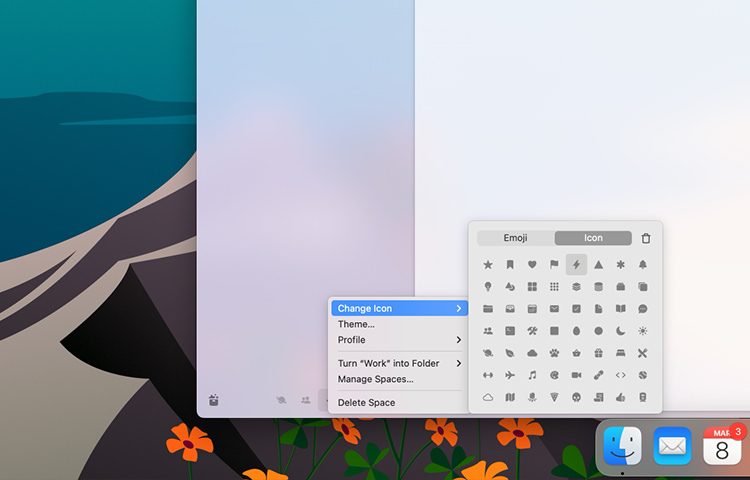Pick the heart icon
The width and height of the screenshot is (750, 480).
[x=532, y=264]
